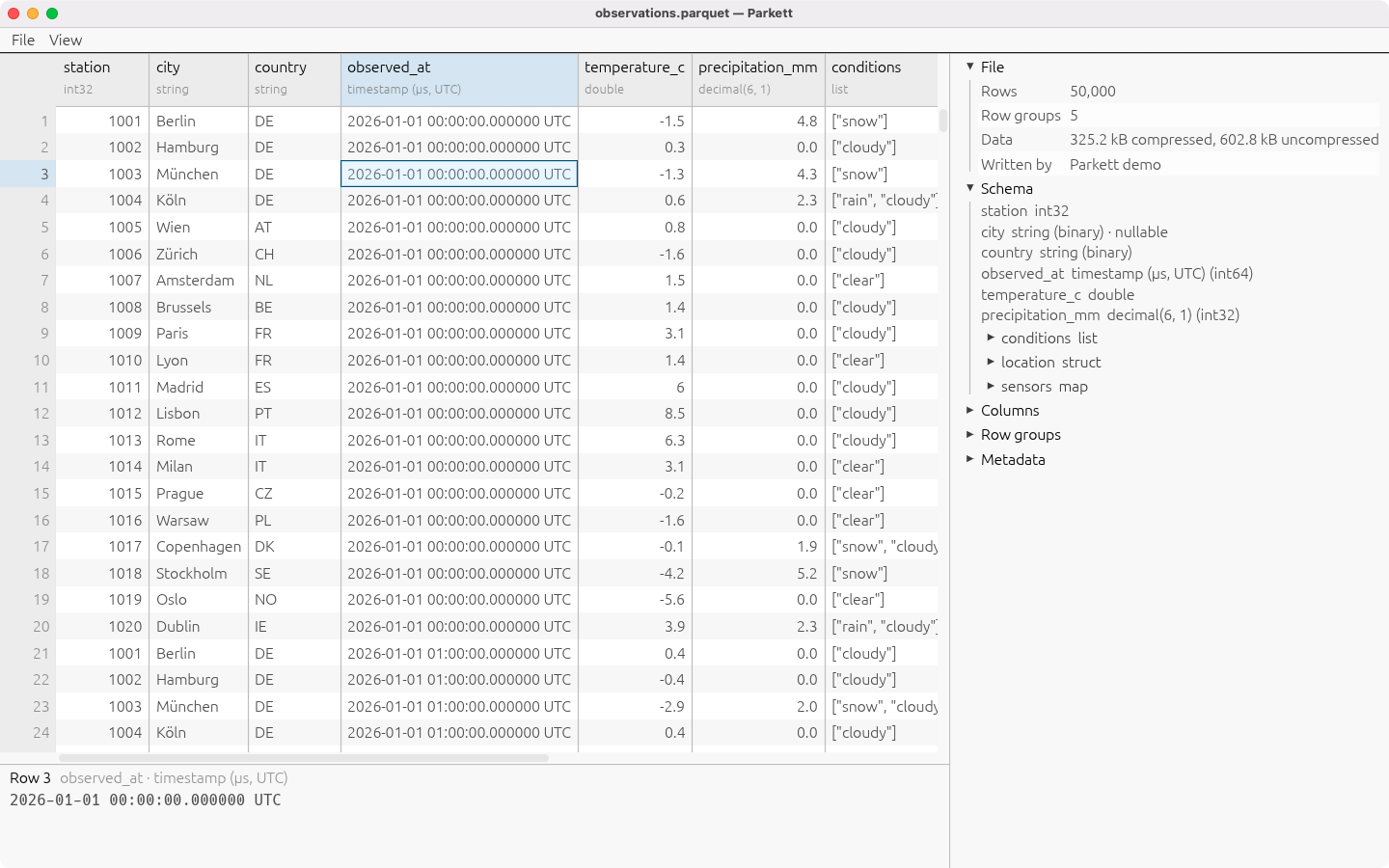Expand the conditions list schema node
1389x868 pixels.
coord(991,338)
